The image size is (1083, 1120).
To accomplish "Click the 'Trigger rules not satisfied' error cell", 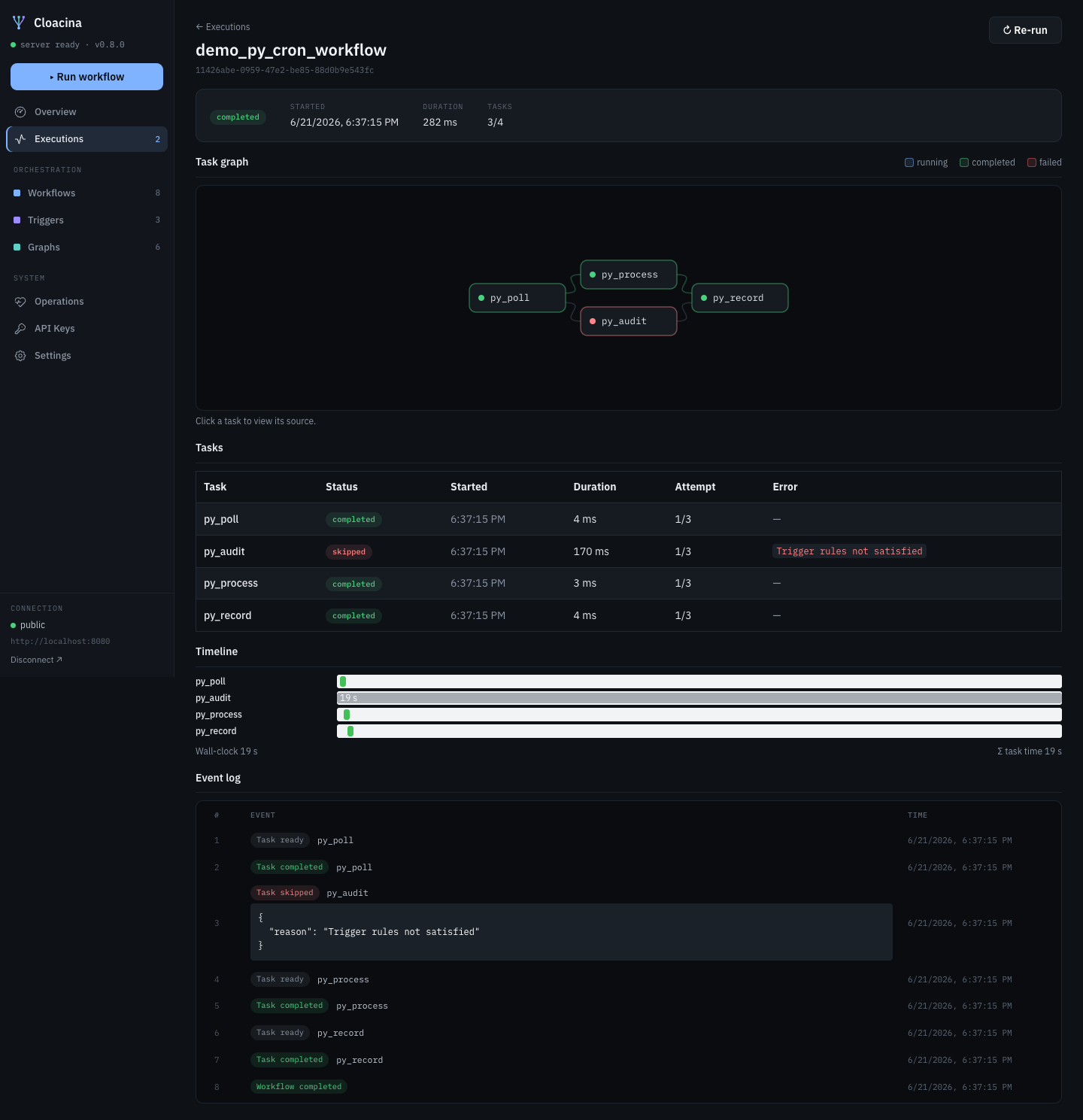I will coord(849,551).
